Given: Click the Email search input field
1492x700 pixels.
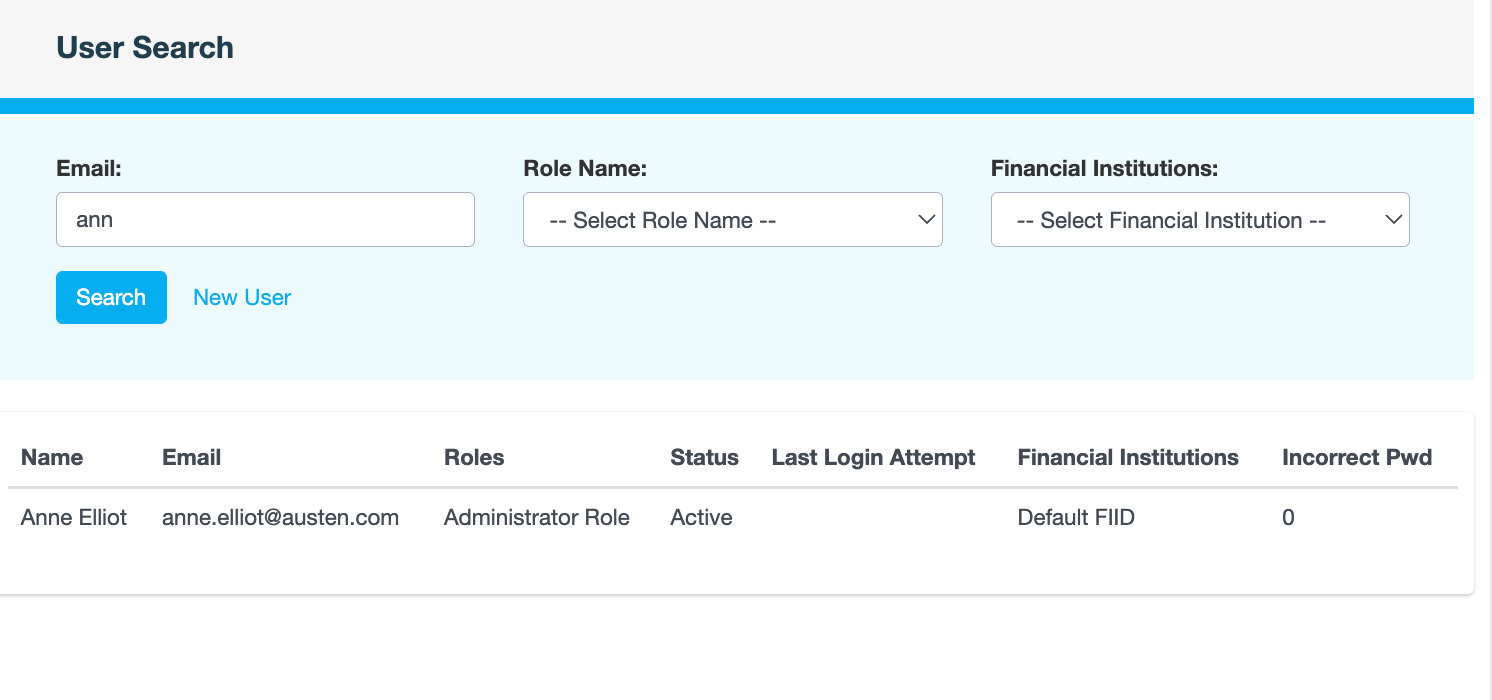Looking at the screenshot, I should tap(265, 220).
